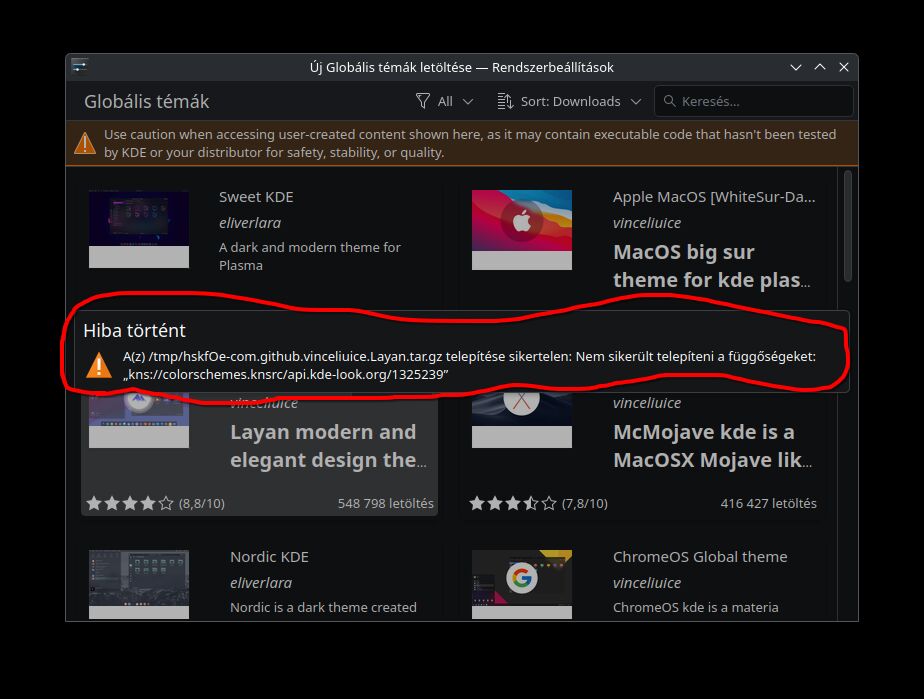Click the Globális témák heading

tap(147, 101)
